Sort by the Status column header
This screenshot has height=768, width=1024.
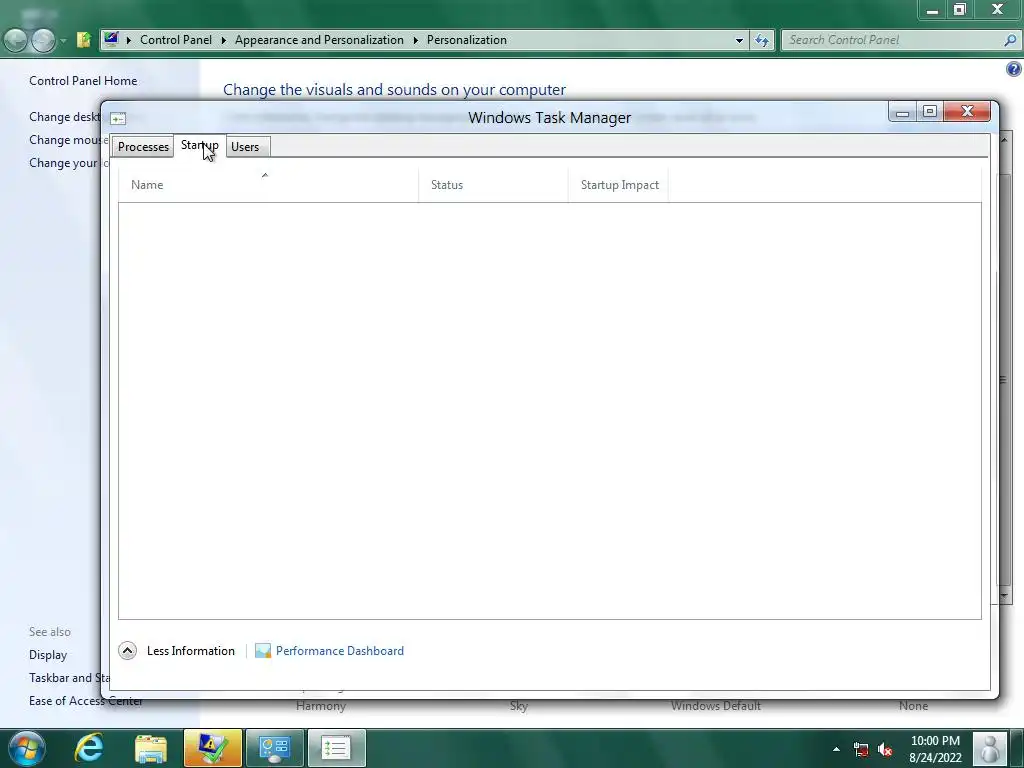[x=493, y=185]
